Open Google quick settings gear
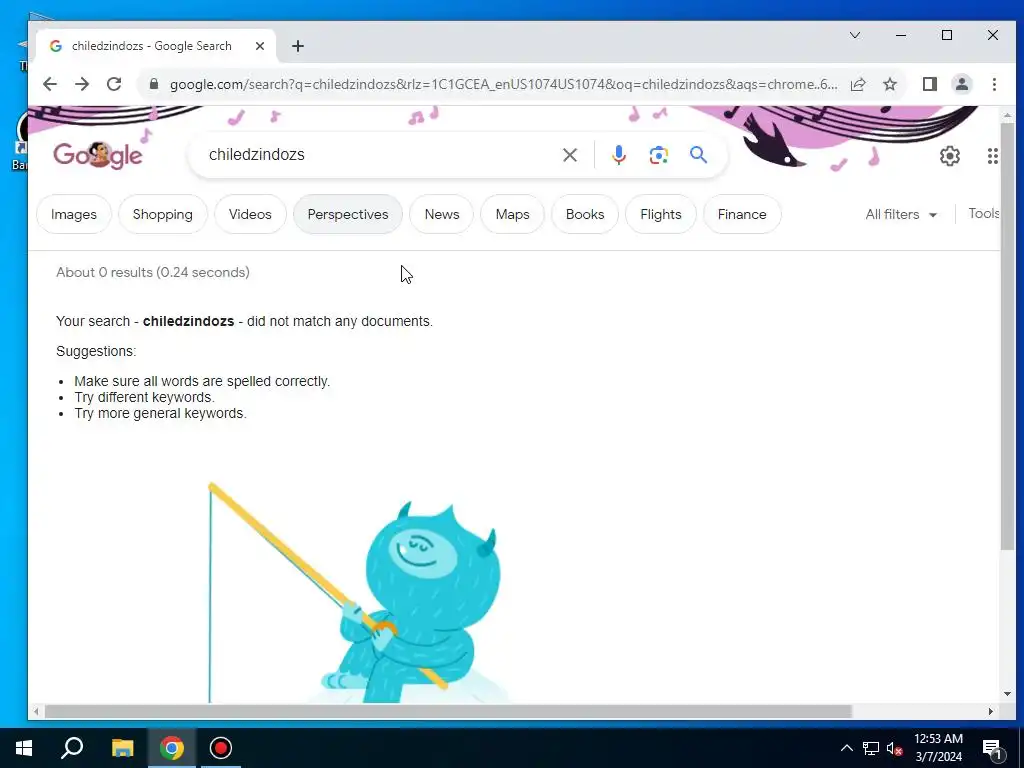 click(x=950, y=155)
